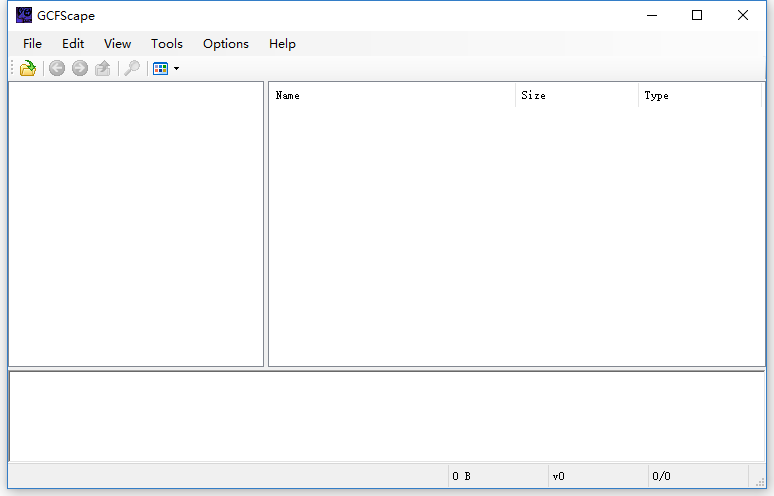774x496 pixels.
Task: Sort list by Type column header
Action: coord(700,95)
